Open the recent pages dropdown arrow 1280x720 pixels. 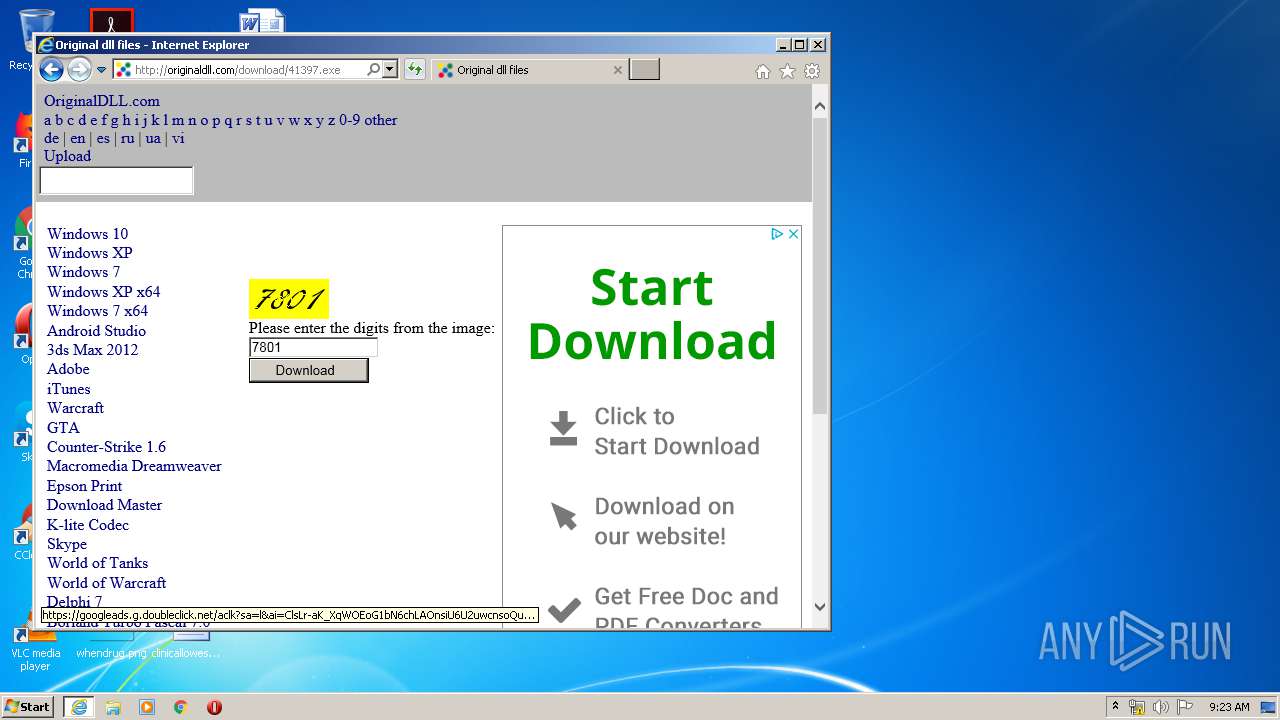point(101,70)
